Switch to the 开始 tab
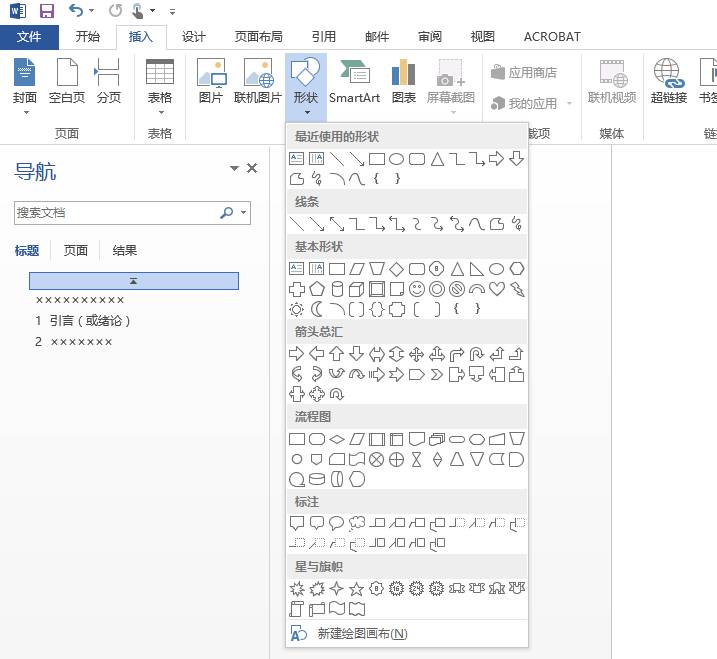The width and height of the screenshot is (717, 659). pyautogui.click(x=87, y=37)
